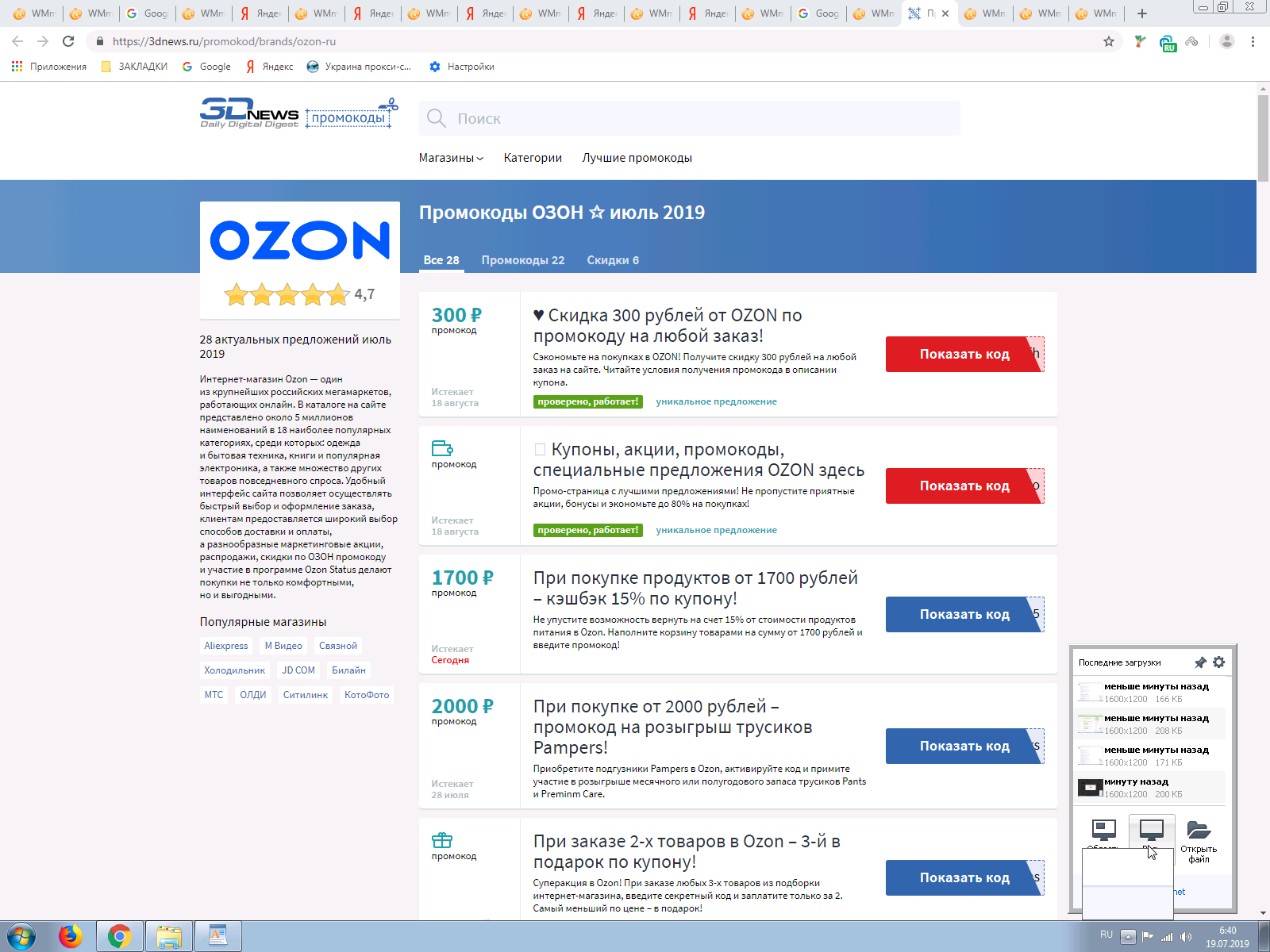The width and height of the screenshot is (1270, 952).
Task: Click the RU language indicator in tray
Action: click(1106, 935)
